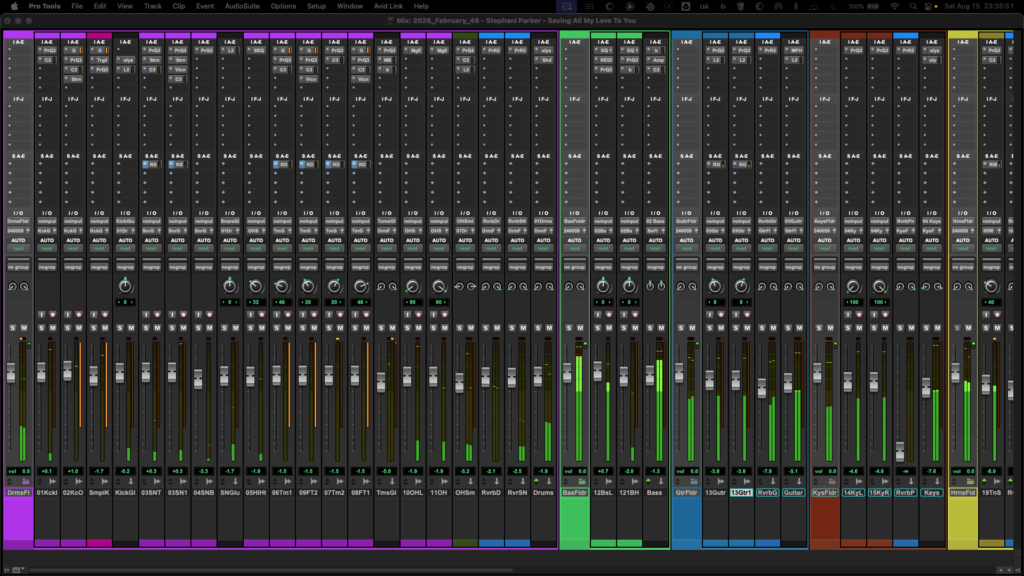Image resolution: width=1024 pixels, height=576 pixels.
Task: Record-arm the 19TnS track
Action: click(x=997, y=315)
